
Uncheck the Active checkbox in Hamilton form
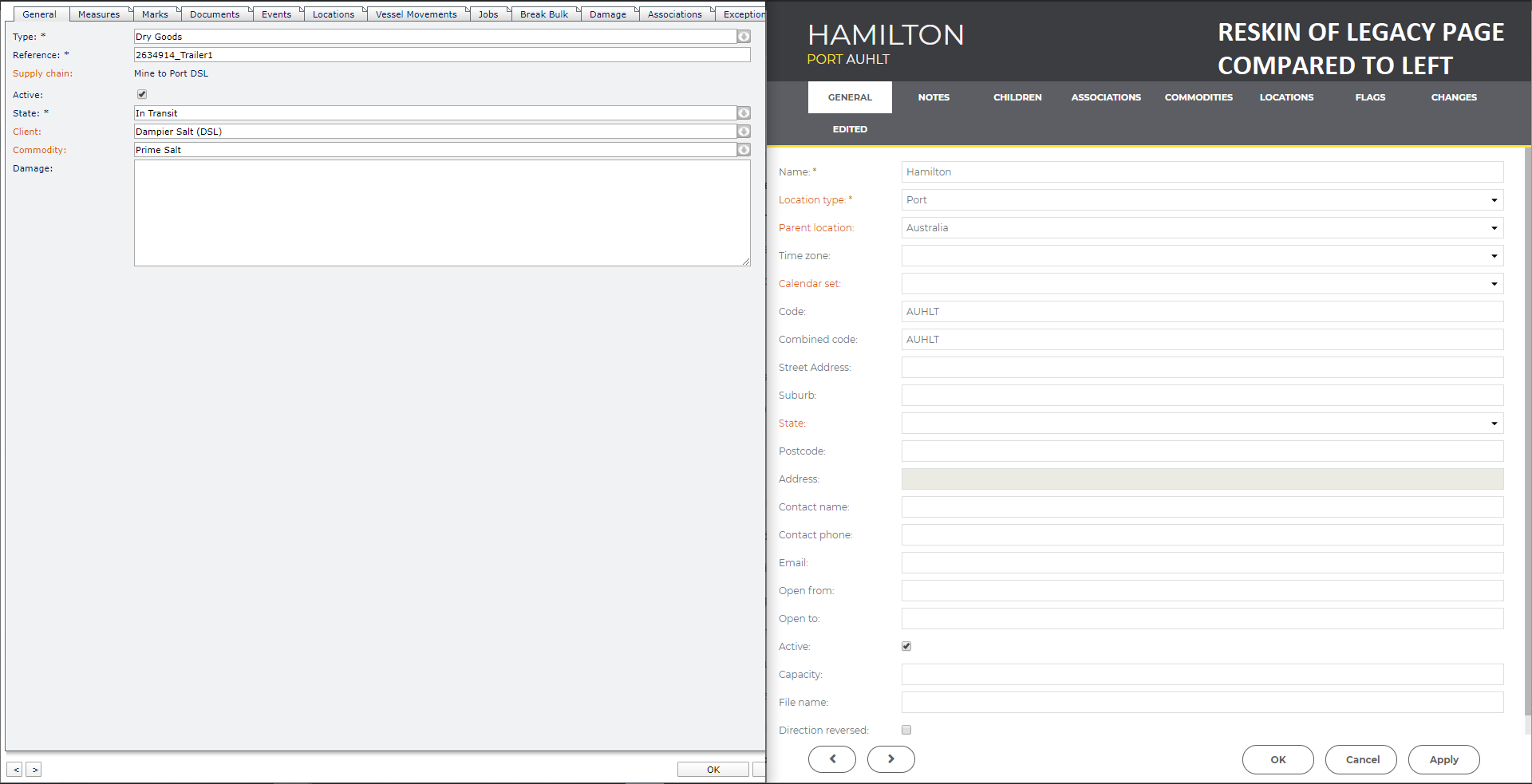906,646
